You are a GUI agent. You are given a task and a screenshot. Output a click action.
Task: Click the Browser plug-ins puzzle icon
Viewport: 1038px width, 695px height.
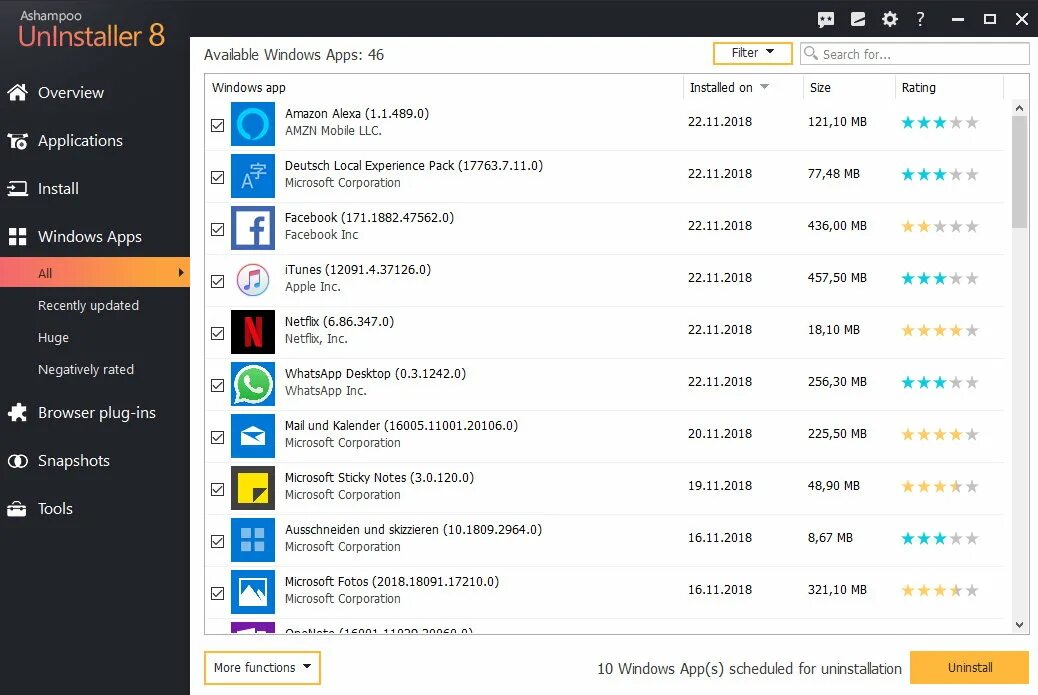click(17, 412)
